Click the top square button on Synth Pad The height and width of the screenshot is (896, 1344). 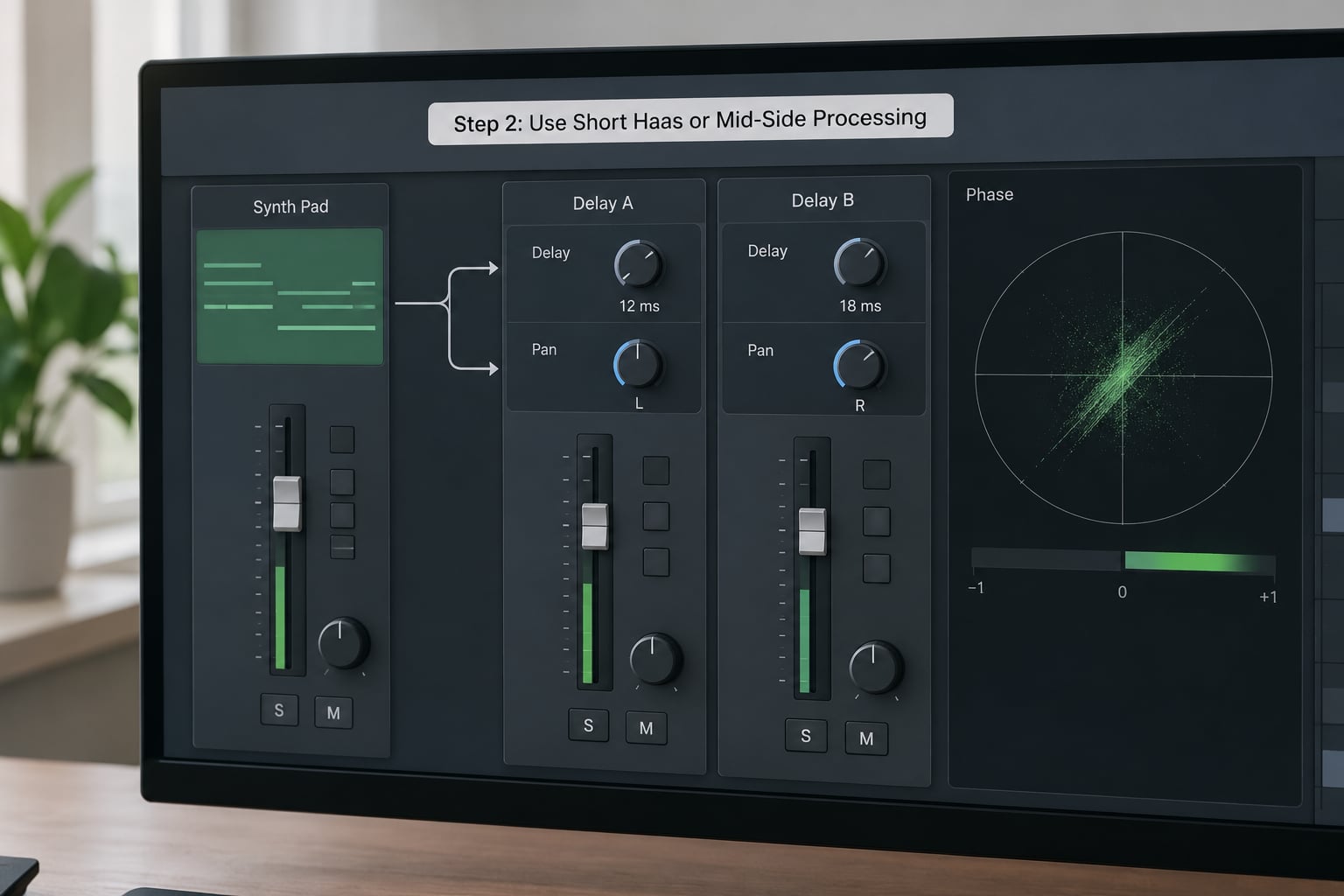tap(342, 439)
